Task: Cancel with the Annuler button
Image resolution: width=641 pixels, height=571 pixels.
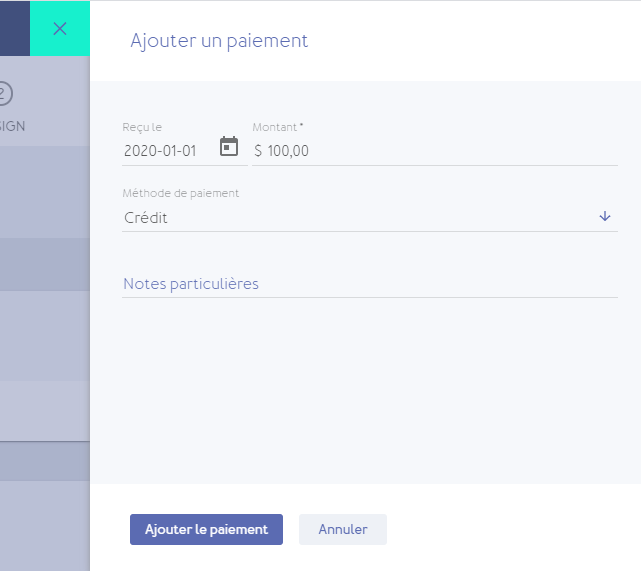Action: tap(342, 530)
